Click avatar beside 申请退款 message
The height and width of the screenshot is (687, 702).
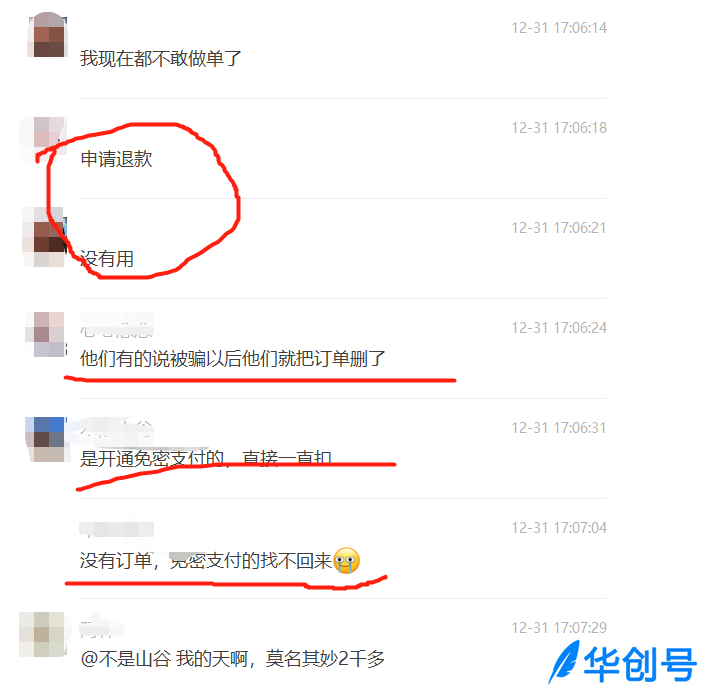tap(44, 139)
